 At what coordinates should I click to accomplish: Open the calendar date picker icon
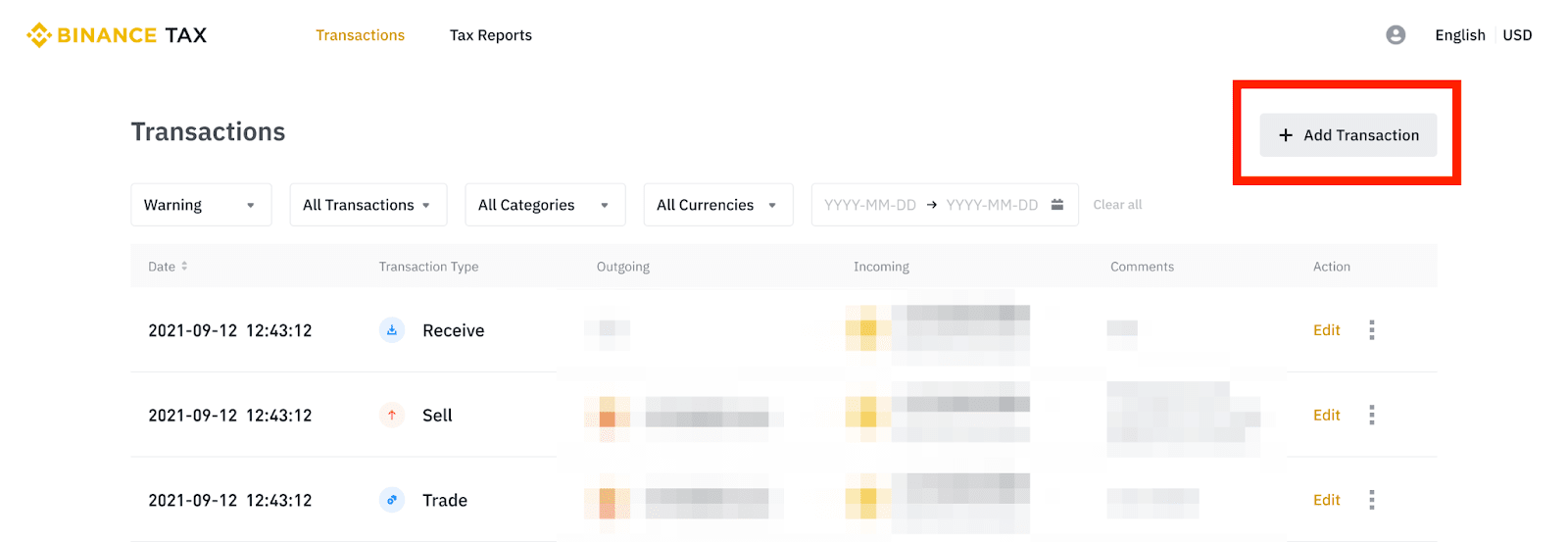tap(1057, 205)
